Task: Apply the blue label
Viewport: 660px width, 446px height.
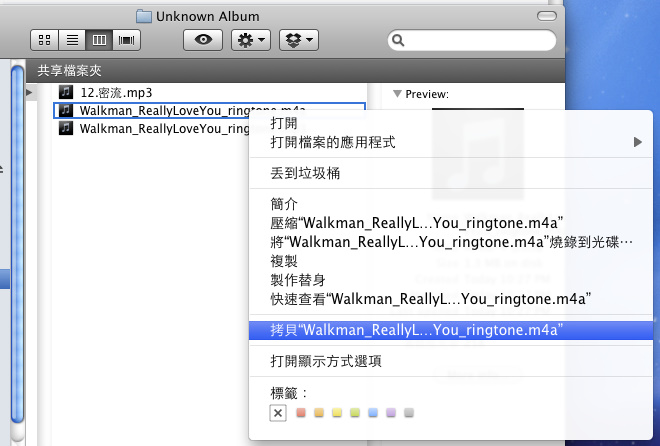Action: (373, 412)
